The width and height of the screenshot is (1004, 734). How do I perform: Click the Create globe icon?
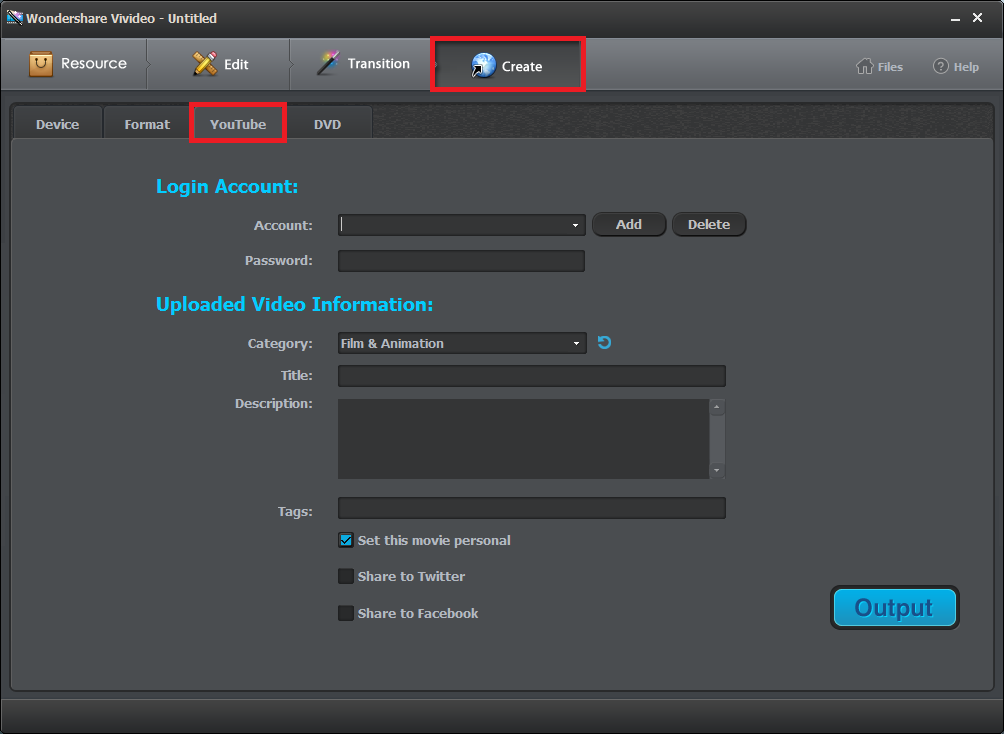pos(483,65)
